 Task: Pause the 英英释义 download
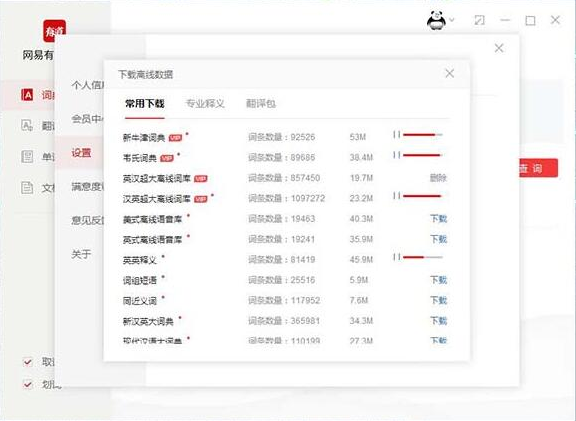[396, 257]
